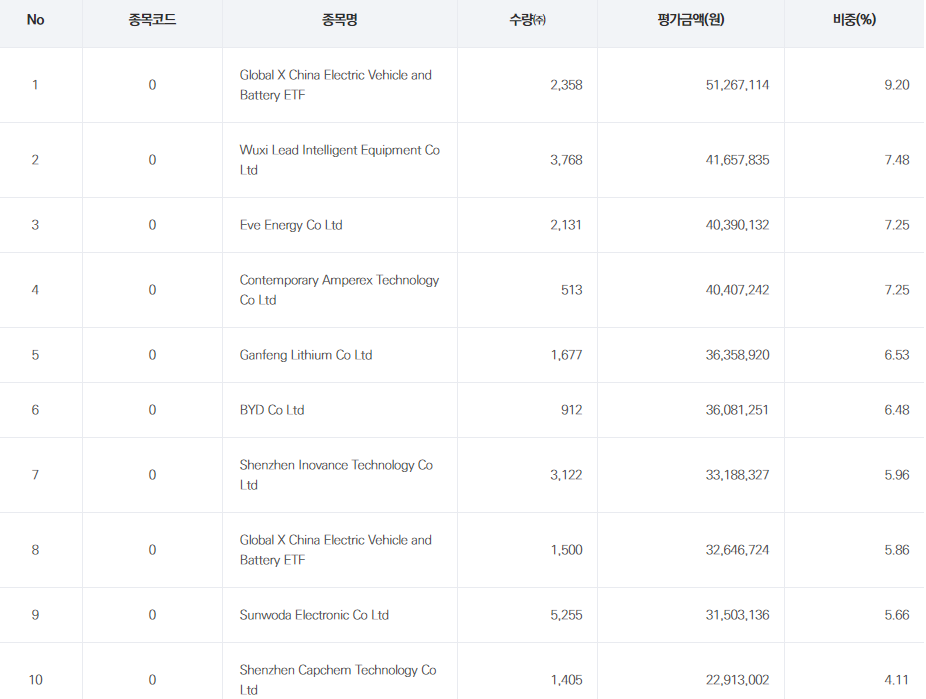
Task: Click row number 3
Action: click(35, 225)
